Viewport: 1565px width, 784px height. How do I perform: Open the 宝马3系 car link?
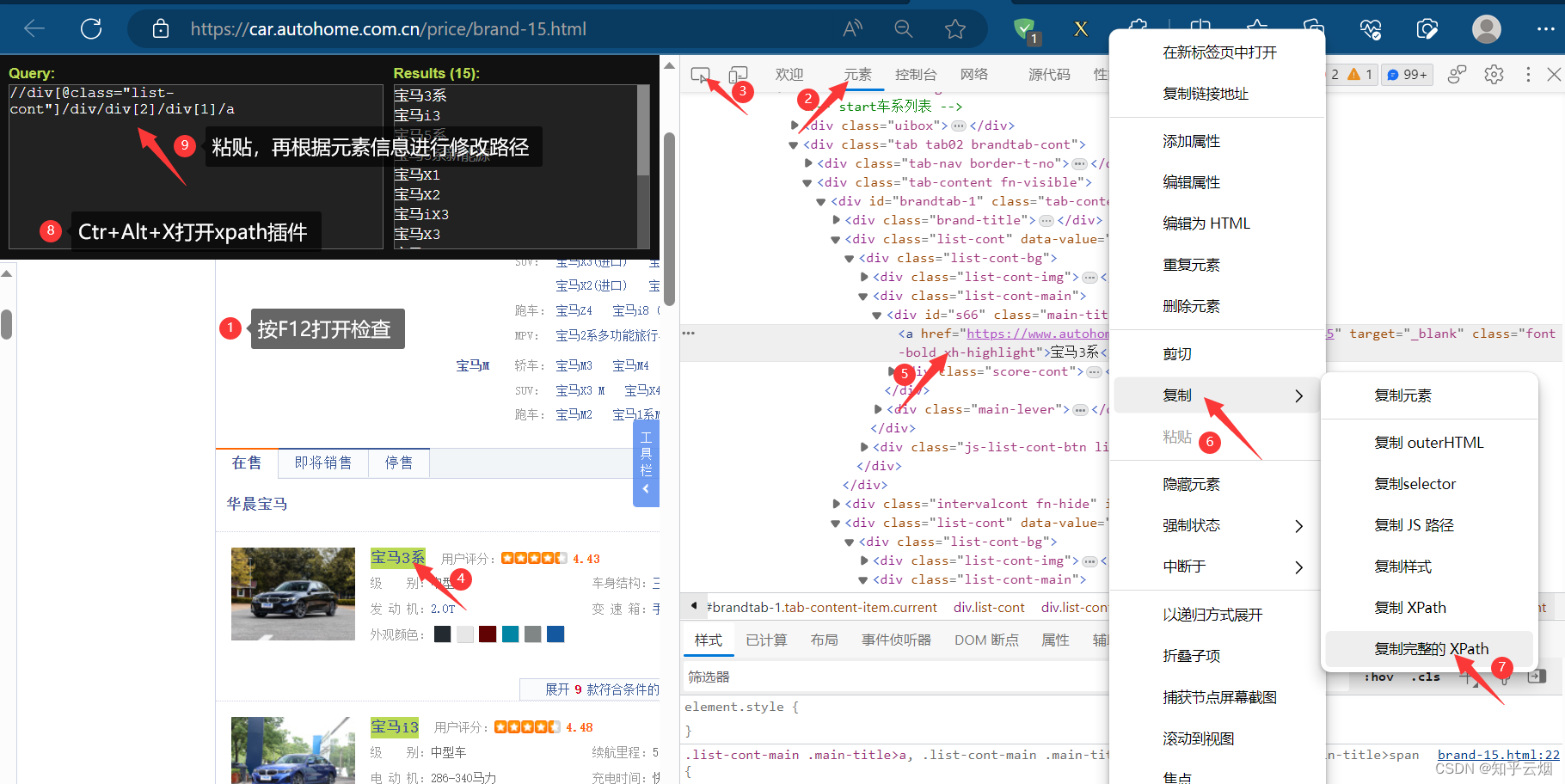pos(397,558)
